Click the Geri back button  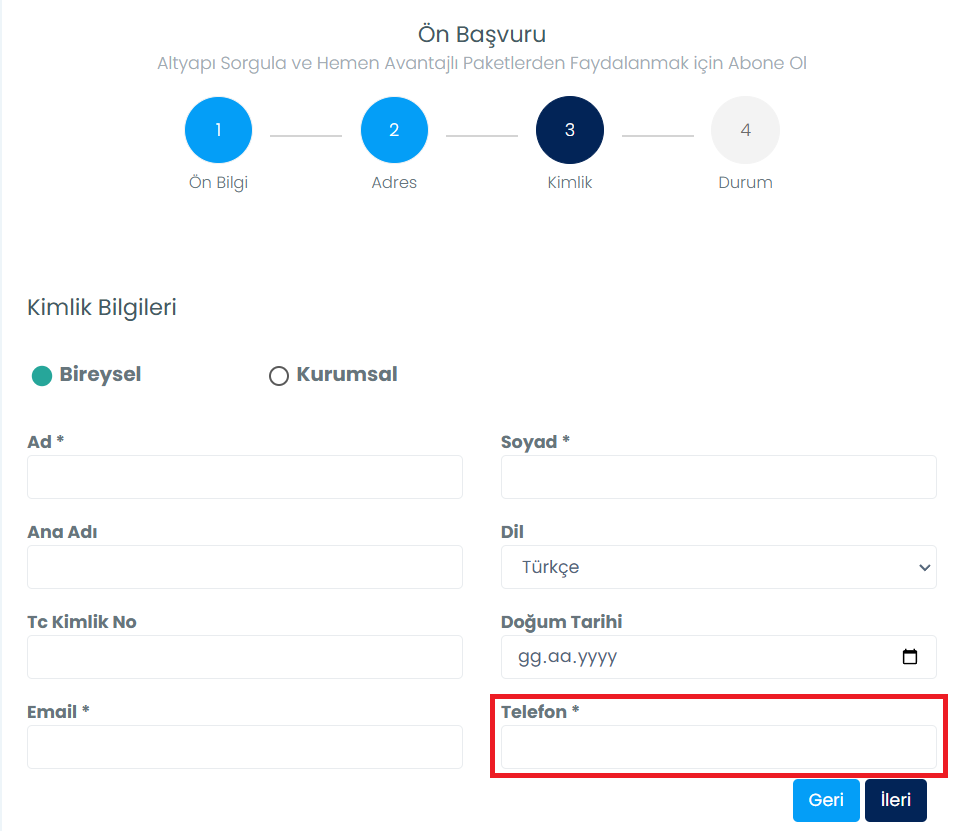(x=826, y=800)
